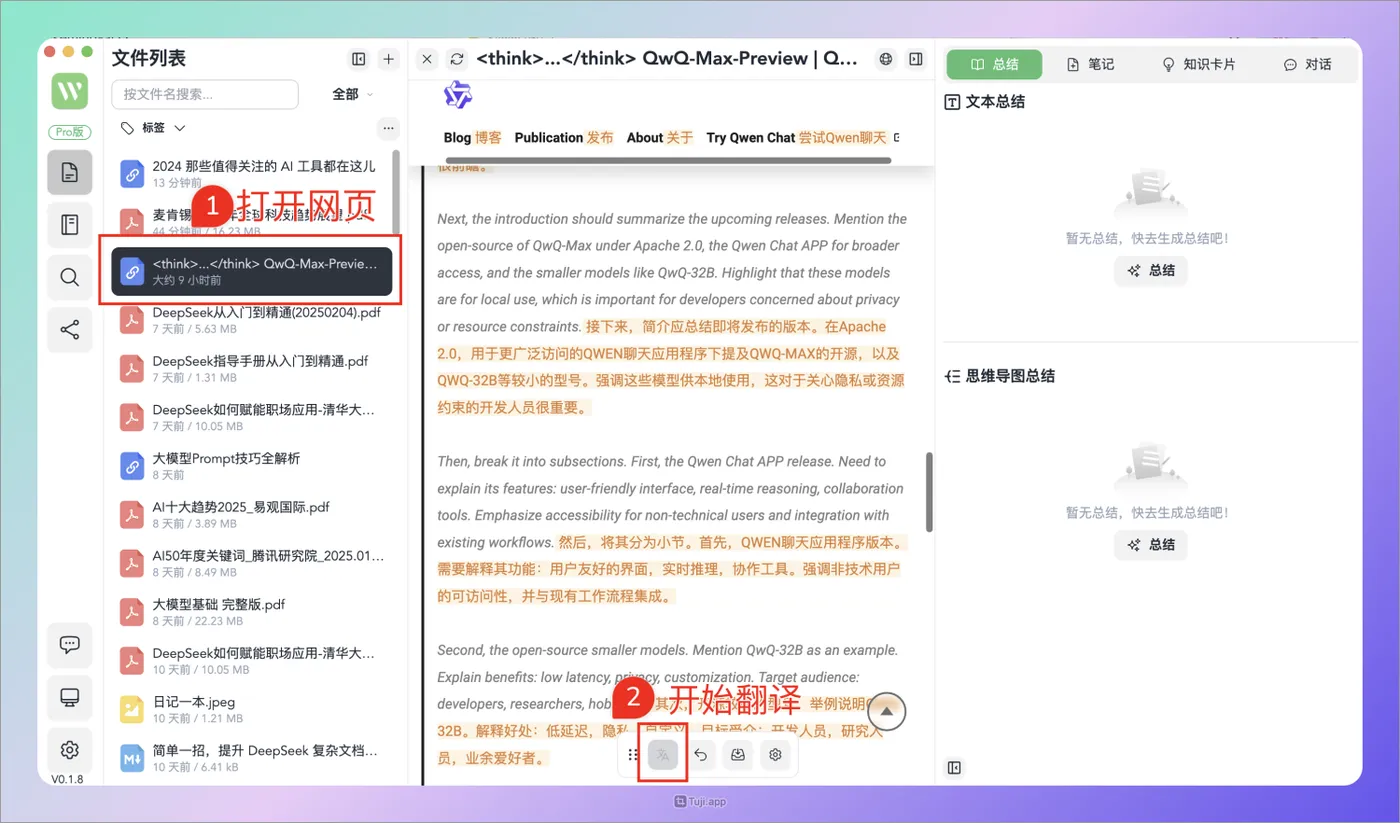
Task: Select the <think>…</think> QwQ-Max-Preview file item
Action: point(252,272)
